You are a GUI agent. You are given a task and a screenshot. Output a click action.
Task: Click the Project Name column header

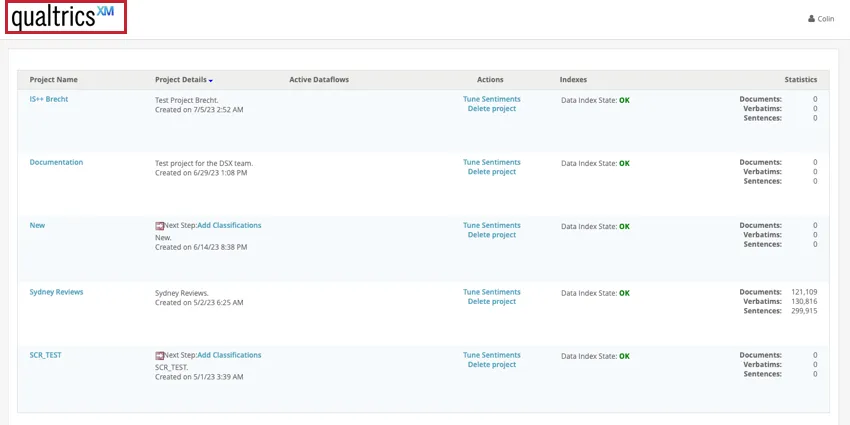point(53,80)
